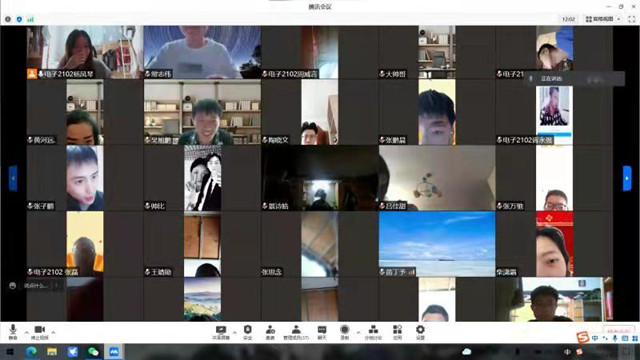Viewport: 640px width, 360px height.
Task: Toggle the 停止视频 camera button
Action: (40, 331)
